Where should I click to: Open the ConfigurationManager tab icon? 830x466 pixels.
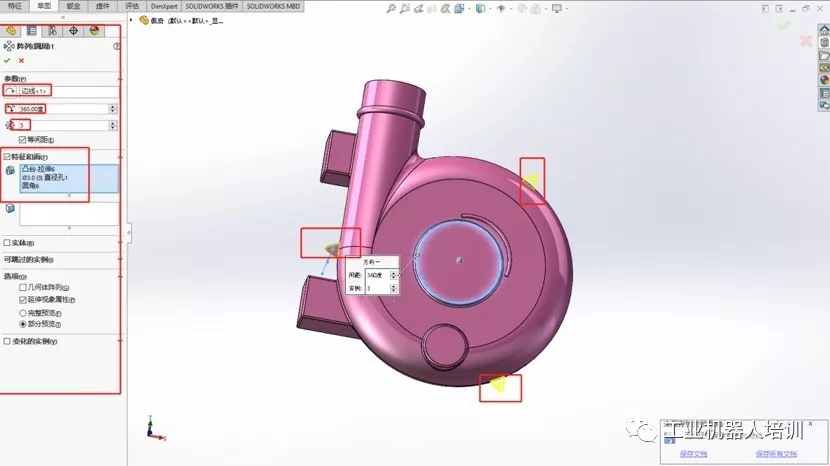(x=52, y=31)
